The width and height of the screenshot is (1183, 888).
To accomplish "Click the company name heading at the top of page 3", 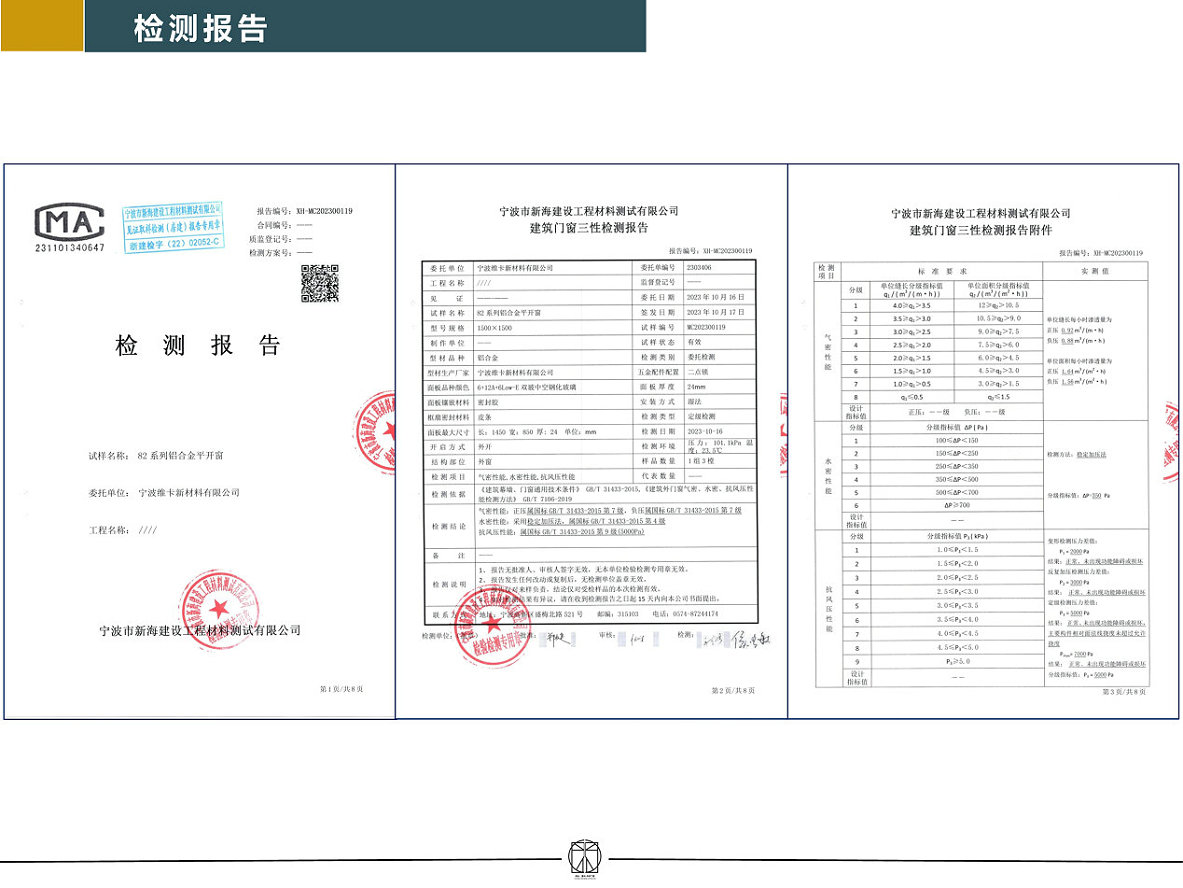I will tap(981, 214).
